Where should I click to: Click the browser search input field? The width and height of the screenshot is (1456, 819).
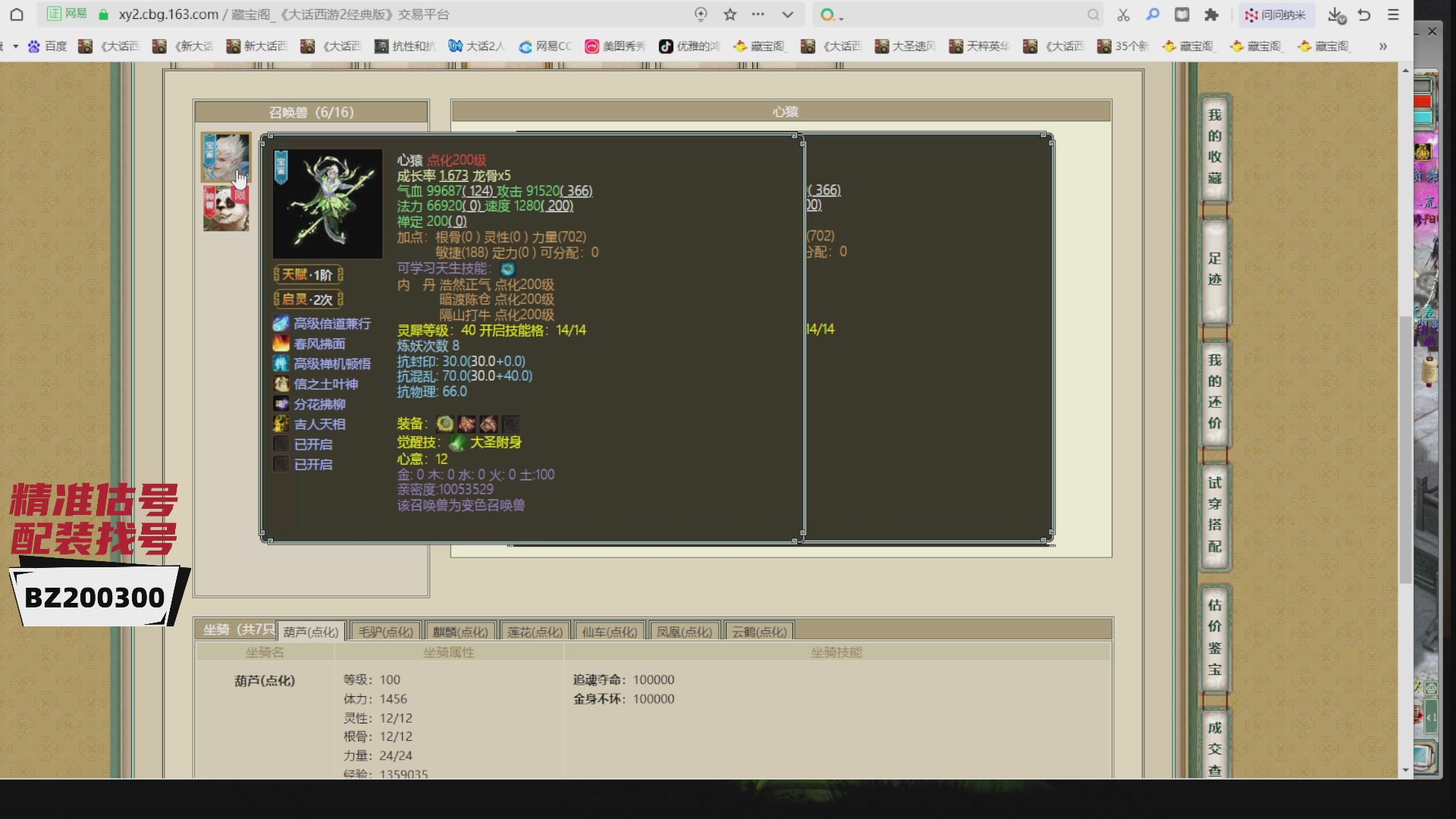(963, 14)
